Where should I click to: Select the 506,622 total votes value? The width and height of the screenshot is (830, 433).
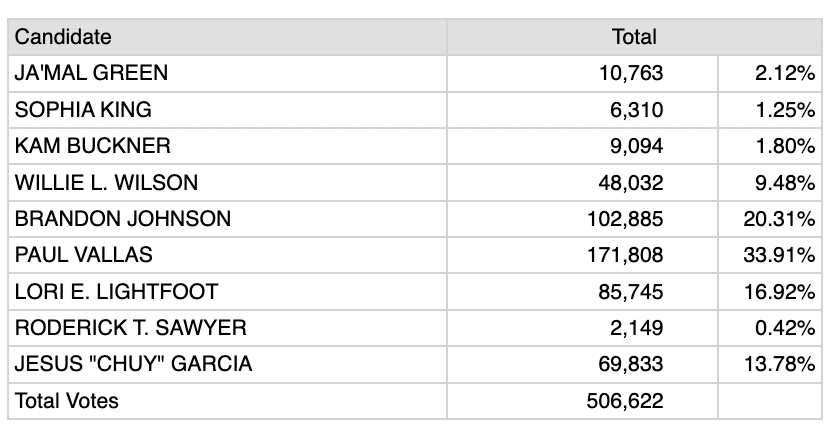[625, 401]
